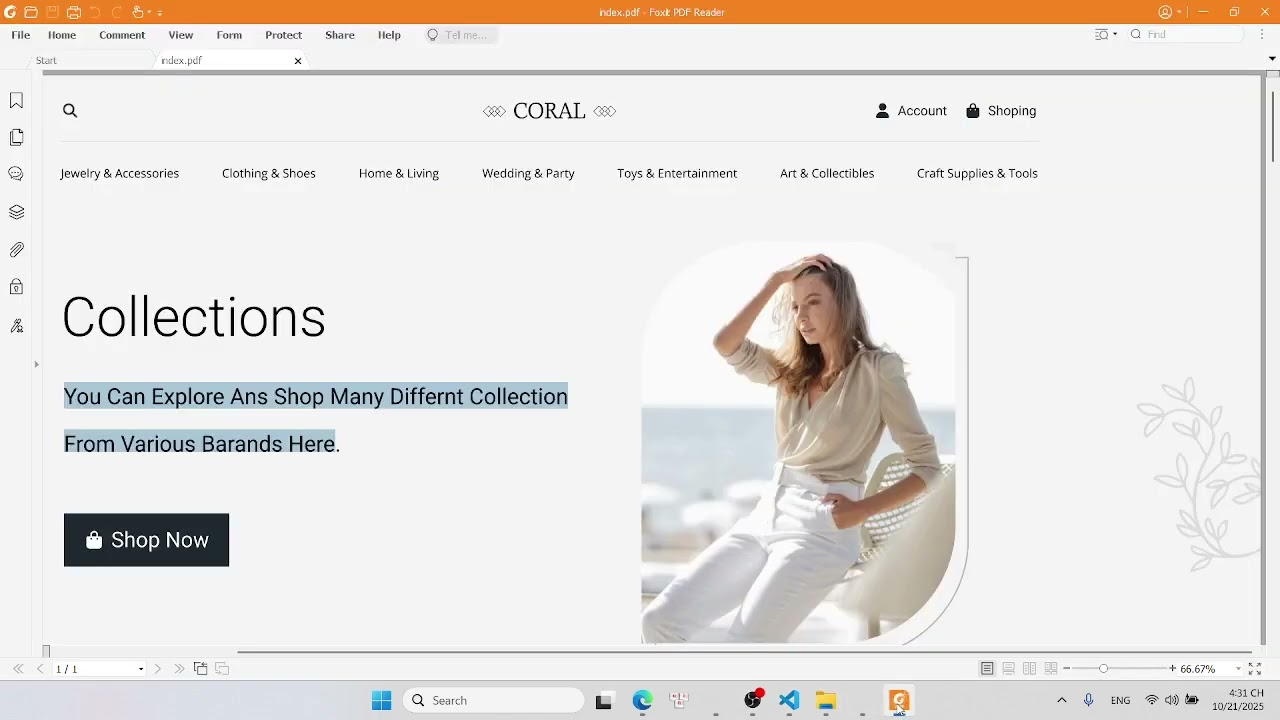The width and height of the screenshot is (1280, 720).
Task: Open the Help ribbon tab
Action: click(389, 35)
